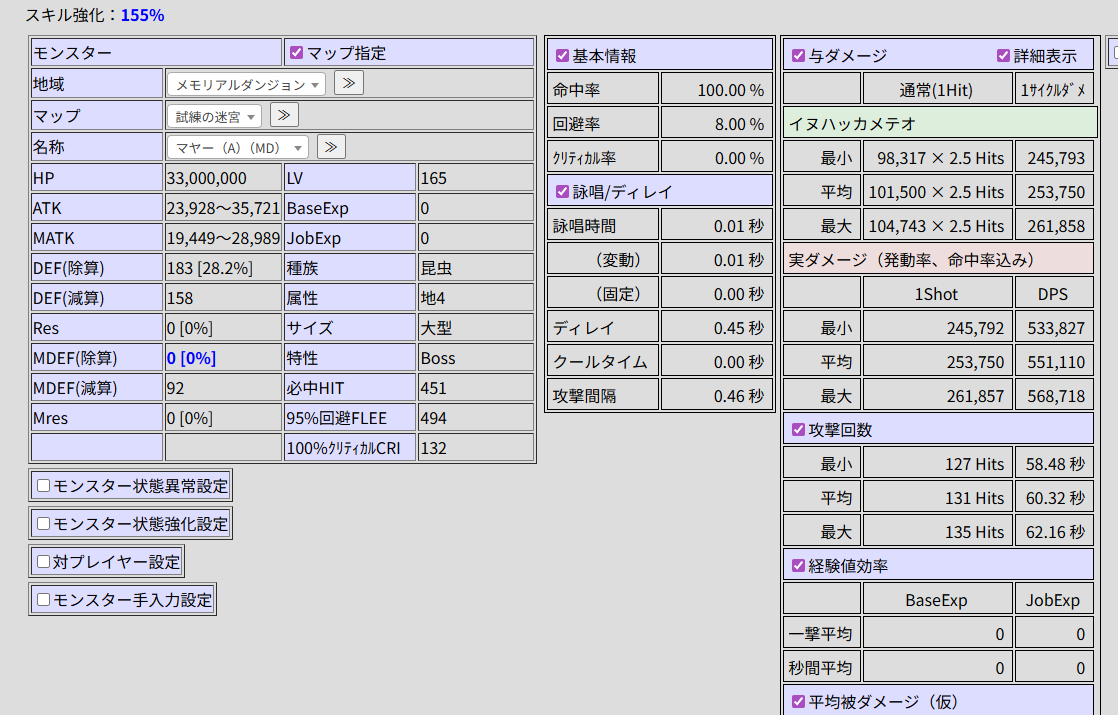This screenshot has width=1118, height=715.
Task: Hide the 経験値効率 section via checkbox
Action: tap(798, 566)
